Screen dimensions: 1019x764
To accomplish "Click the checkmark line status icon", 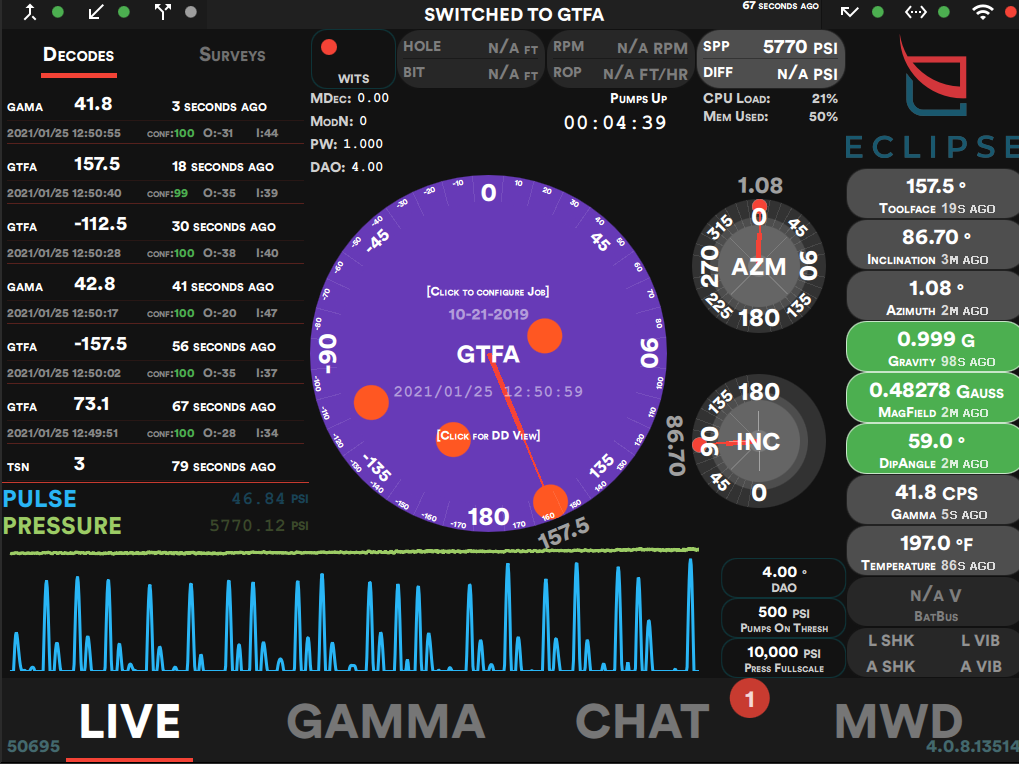I will click(x=850, y=13).
